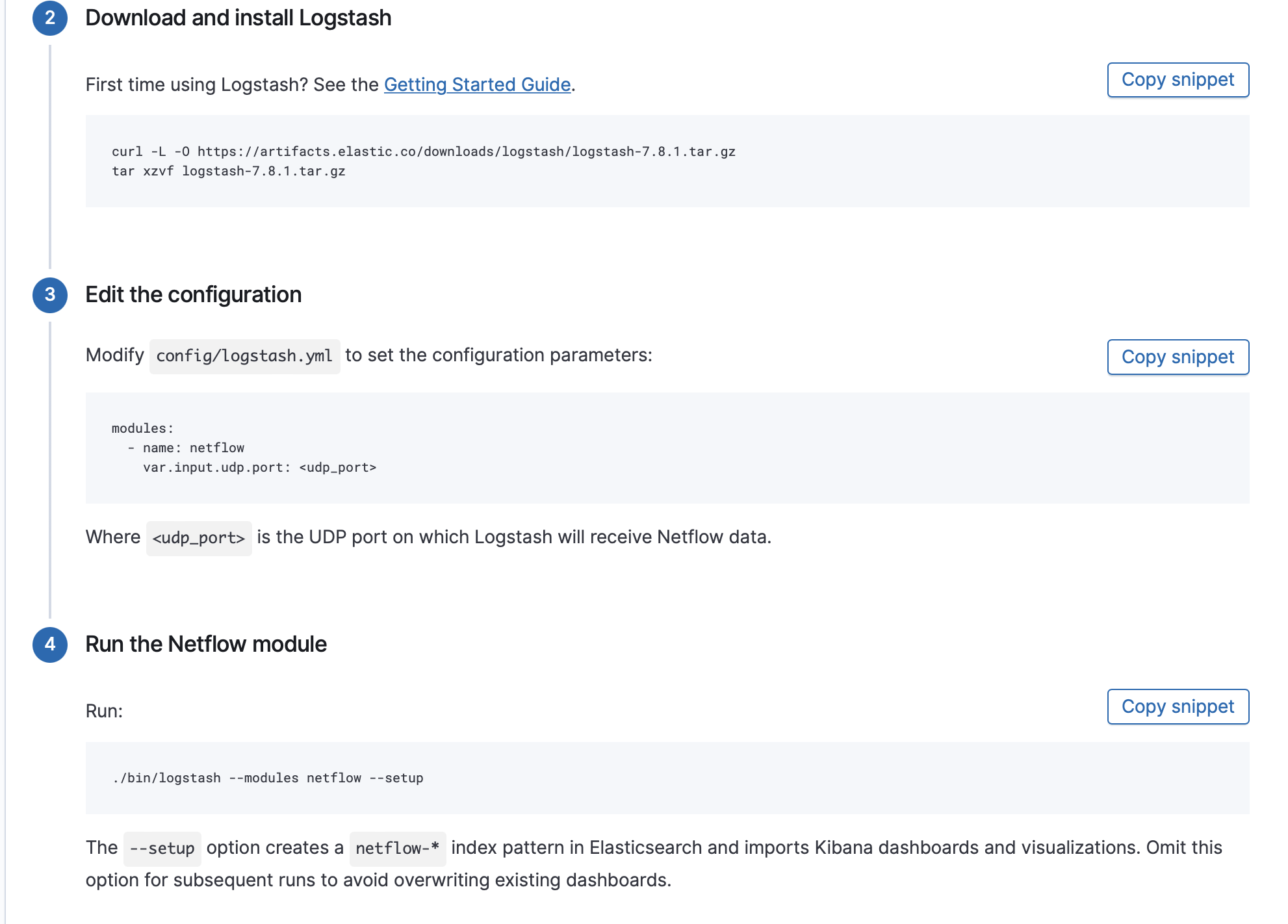Click the var.input.udp.port config line
Image resolution: width=1288 pixels, height=924 pixels.
pos(259,467)
